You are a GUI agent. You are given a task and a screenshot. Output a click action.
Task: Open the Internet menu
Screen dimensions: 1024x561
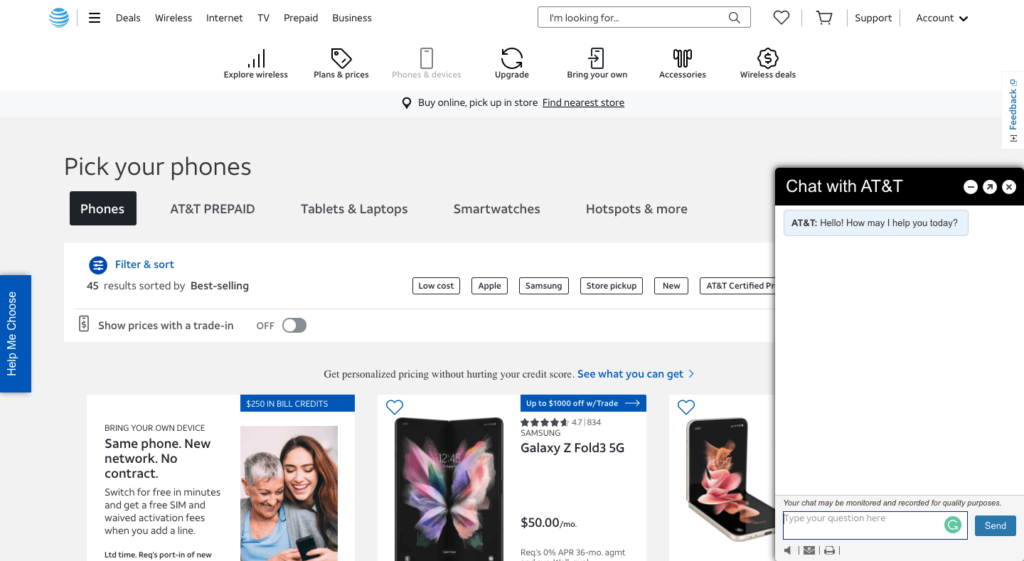coord(224,18)
